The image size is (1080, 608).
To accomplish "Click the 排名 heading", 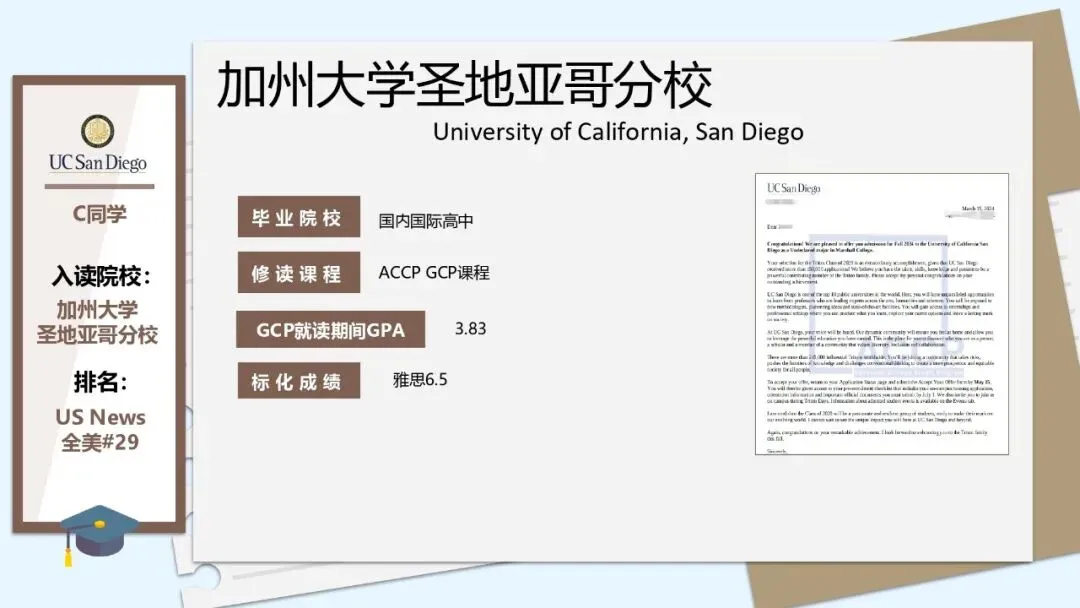I will click(101, 381).
